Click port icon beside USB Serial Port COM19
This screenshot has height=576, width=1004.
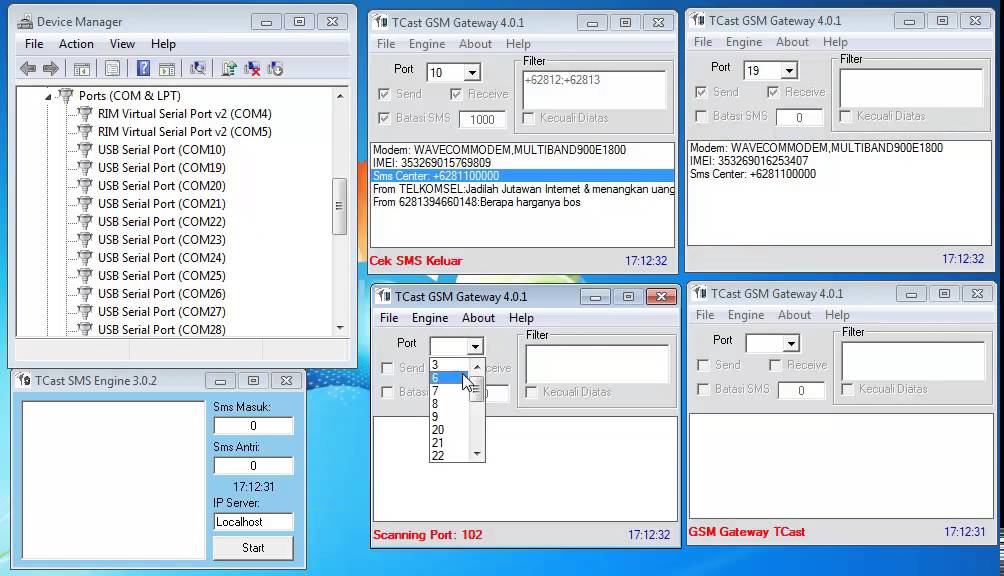click(x=85, y=168)
